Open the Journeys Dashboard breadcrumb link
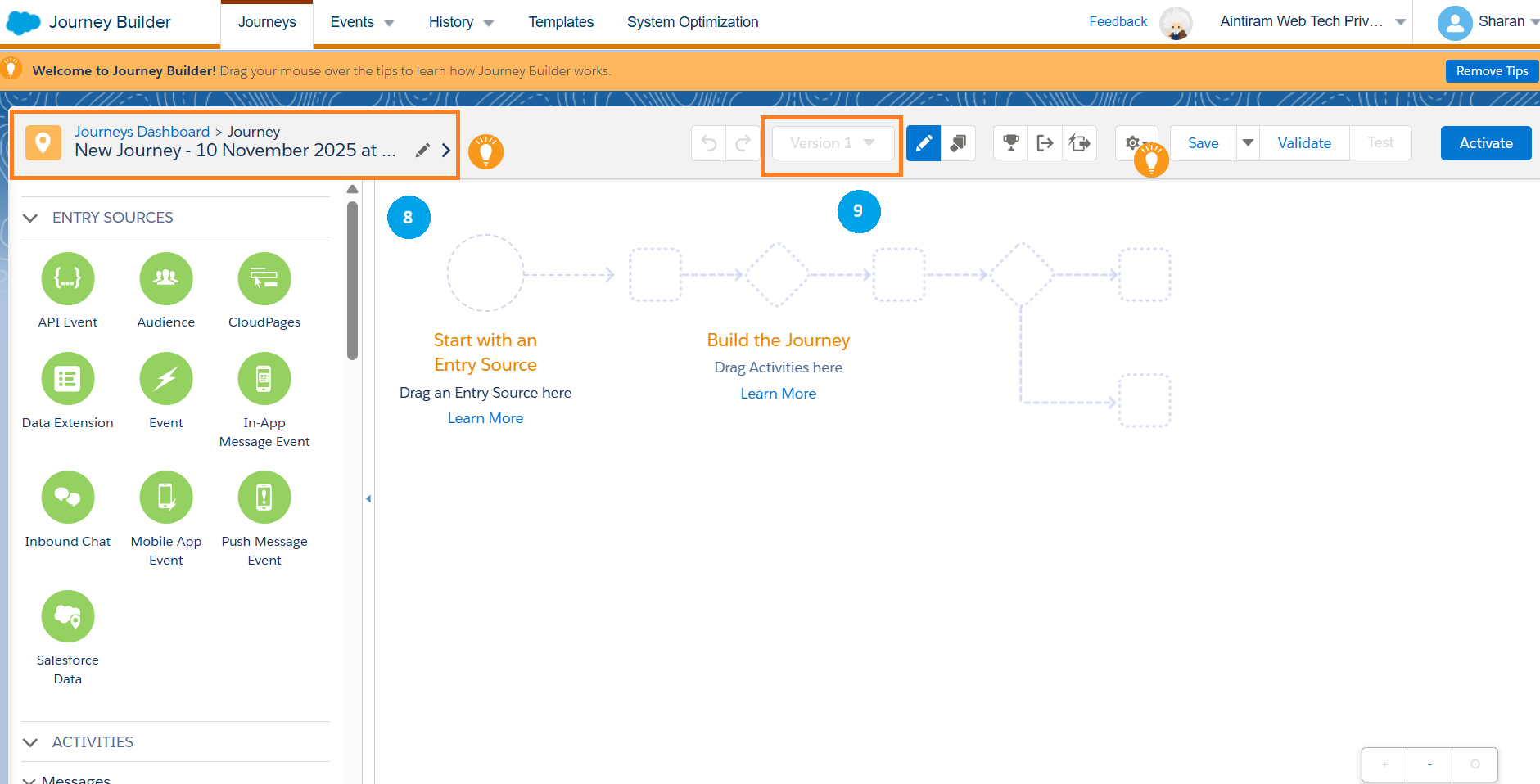The height and width of the screenshot is (784, 1540). 142,132
